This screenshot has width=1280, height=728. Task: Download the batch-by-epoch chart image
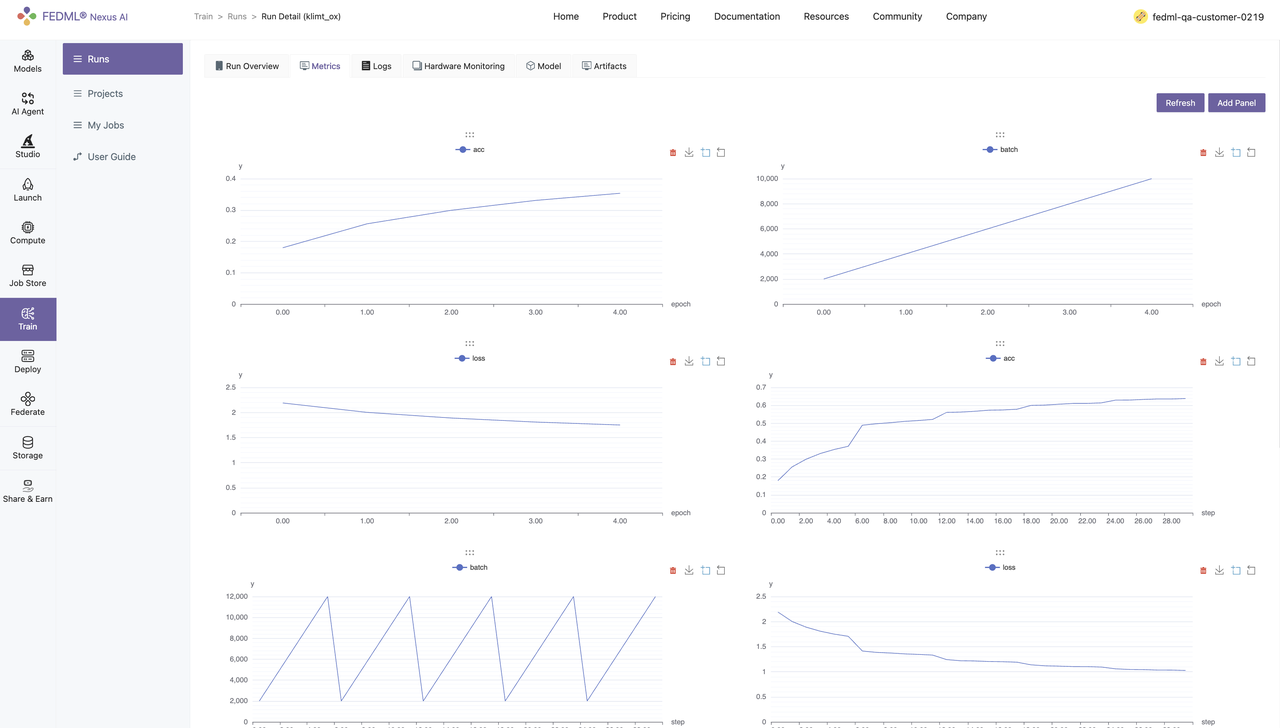point(1219,153)
